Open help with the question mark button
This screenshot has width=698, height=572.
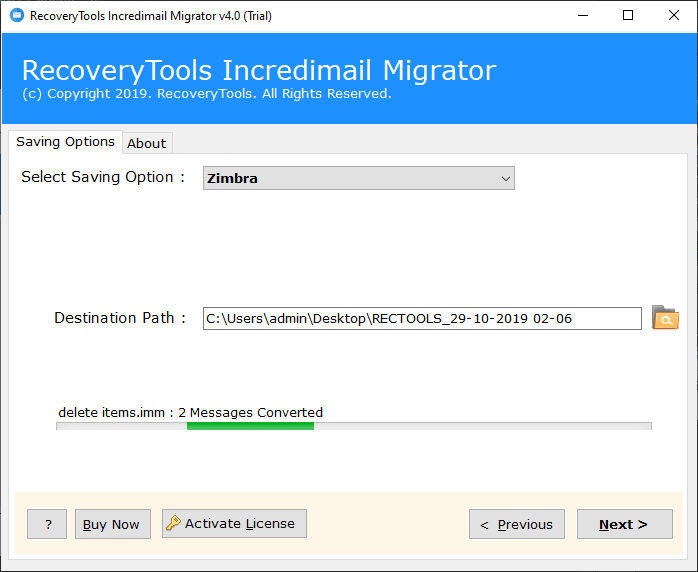[47, 524]
